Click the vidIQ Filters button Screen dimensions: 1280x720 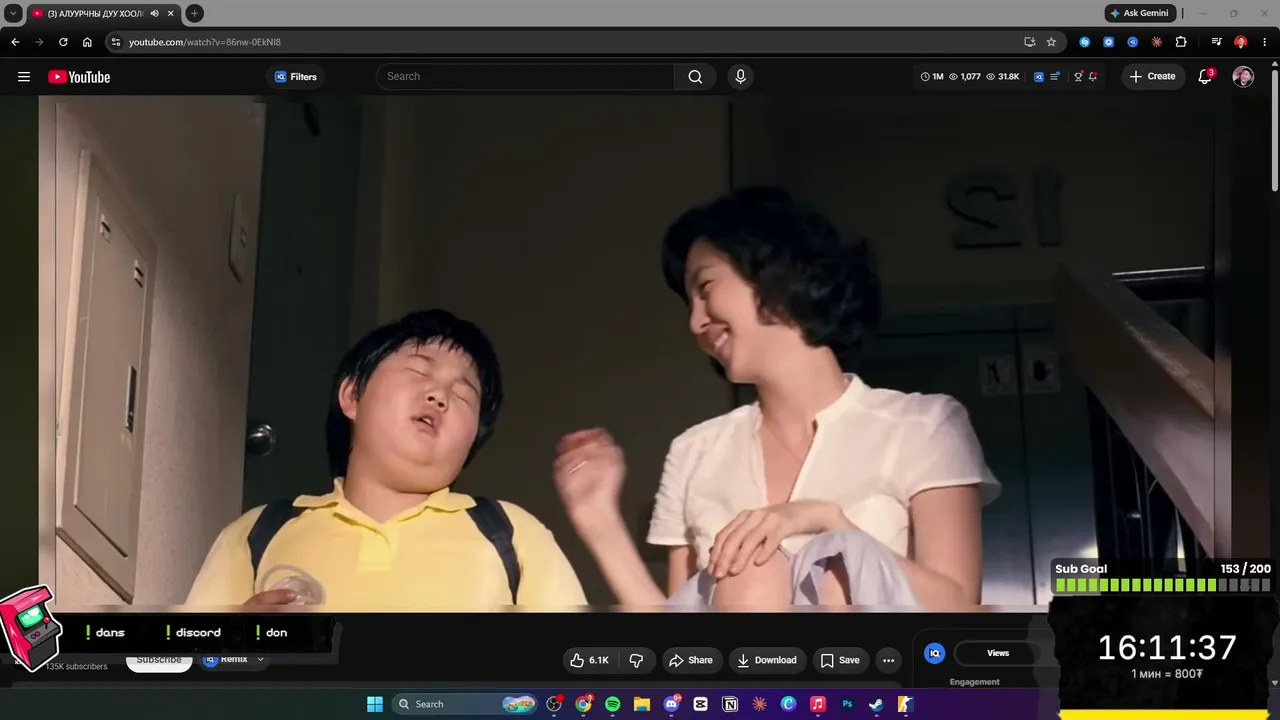[x=296, y=77]
